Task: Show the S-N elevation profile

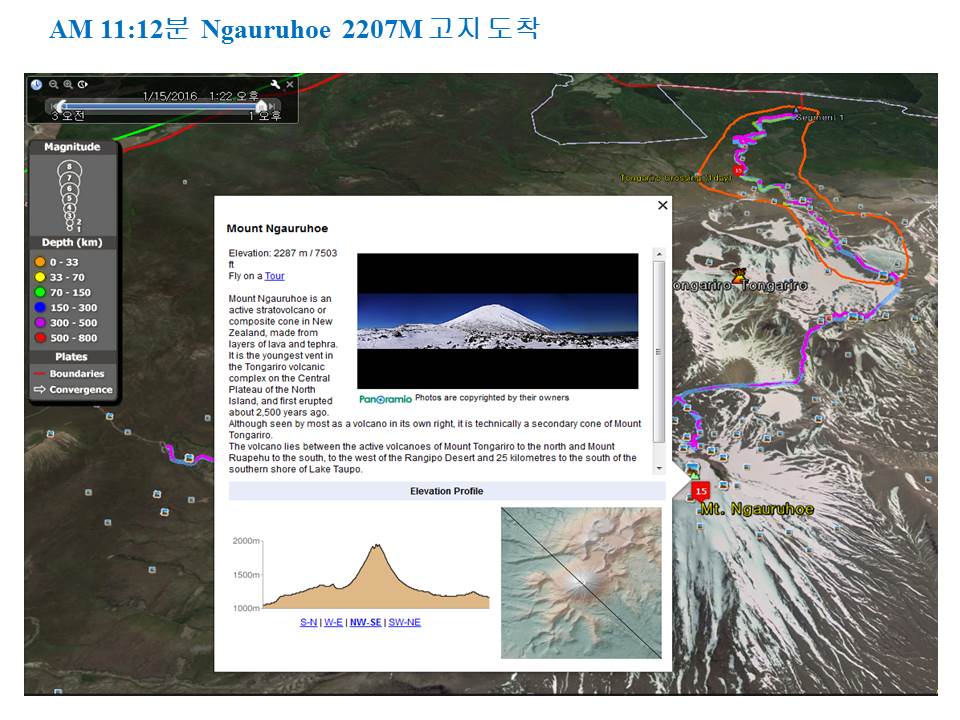Action: tap(309, 623)
